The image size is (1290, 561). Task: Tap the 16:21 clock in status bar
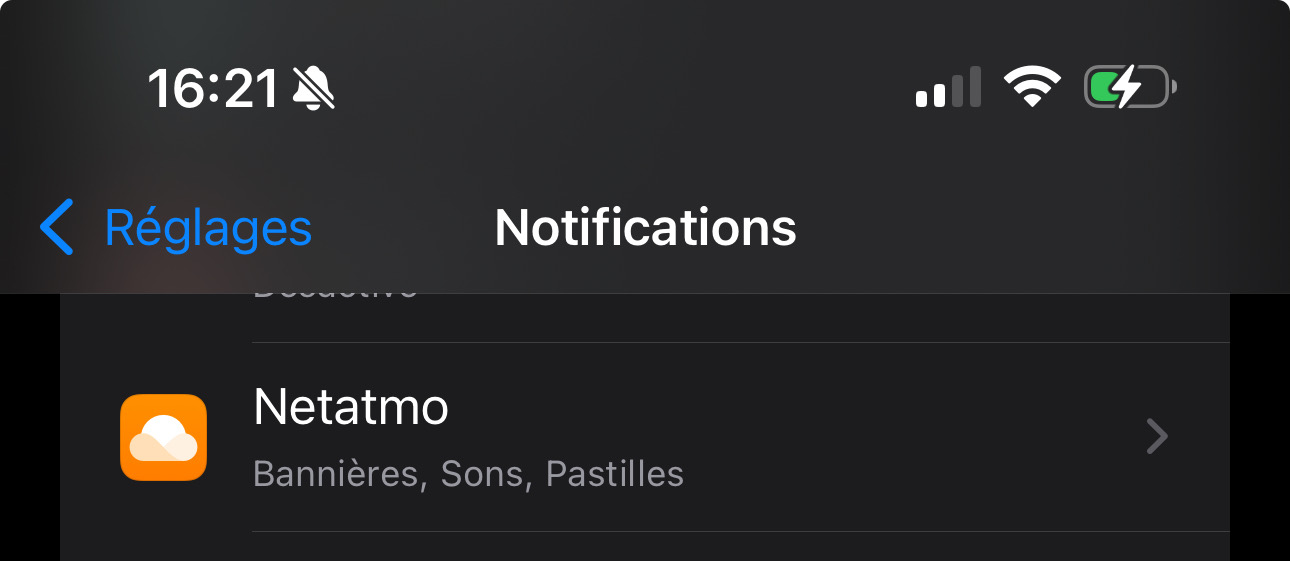pyautogui.click(x=213, y=89)
